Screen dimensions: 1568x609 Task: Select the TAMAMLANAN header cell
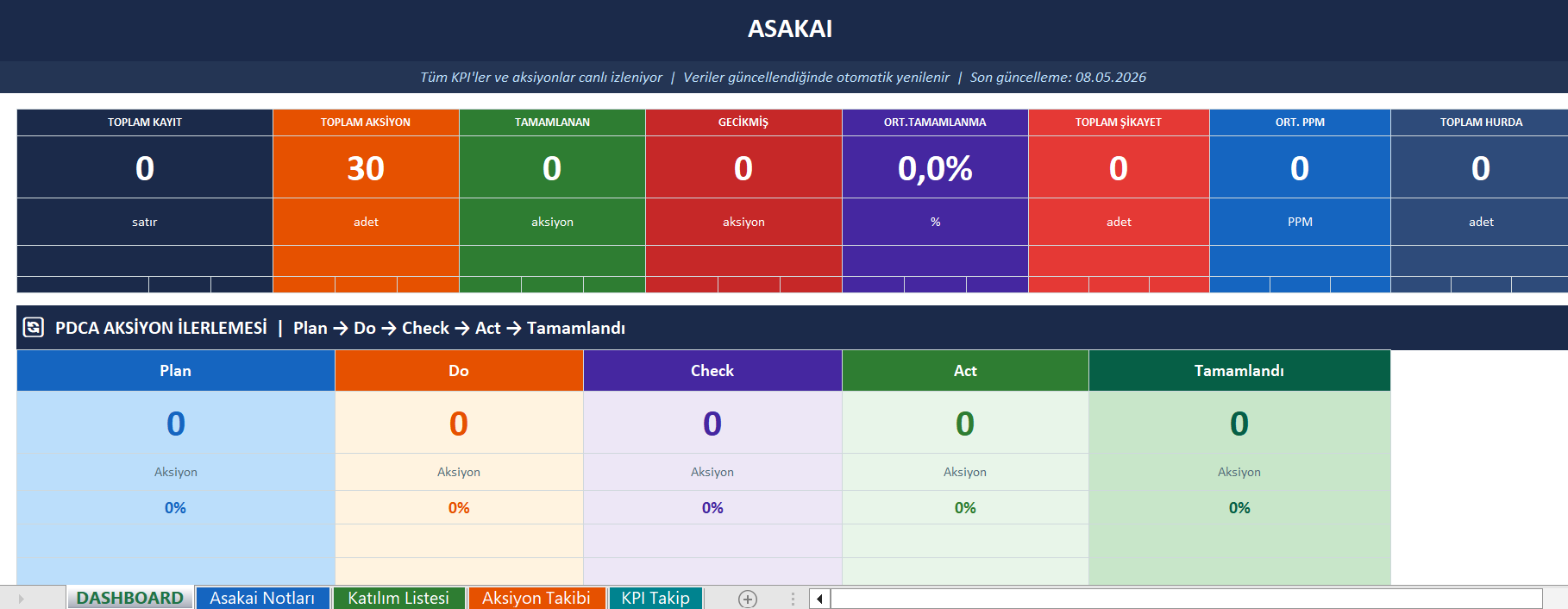pyautogui.click(x=552, y=122)
